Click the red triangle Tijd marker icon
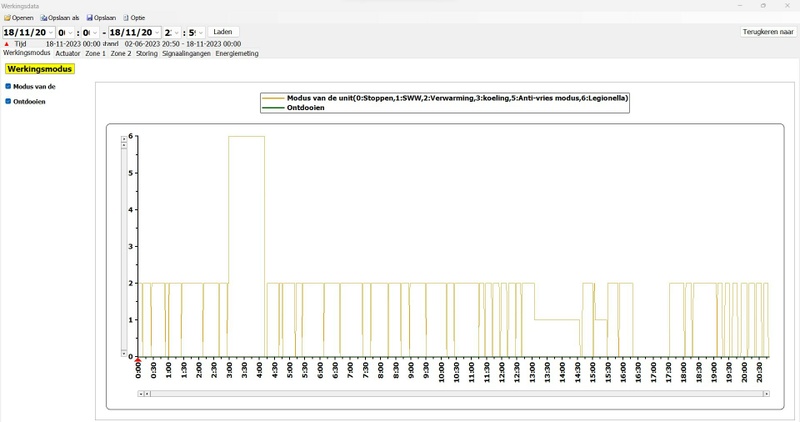 click(x=6, y=44)
